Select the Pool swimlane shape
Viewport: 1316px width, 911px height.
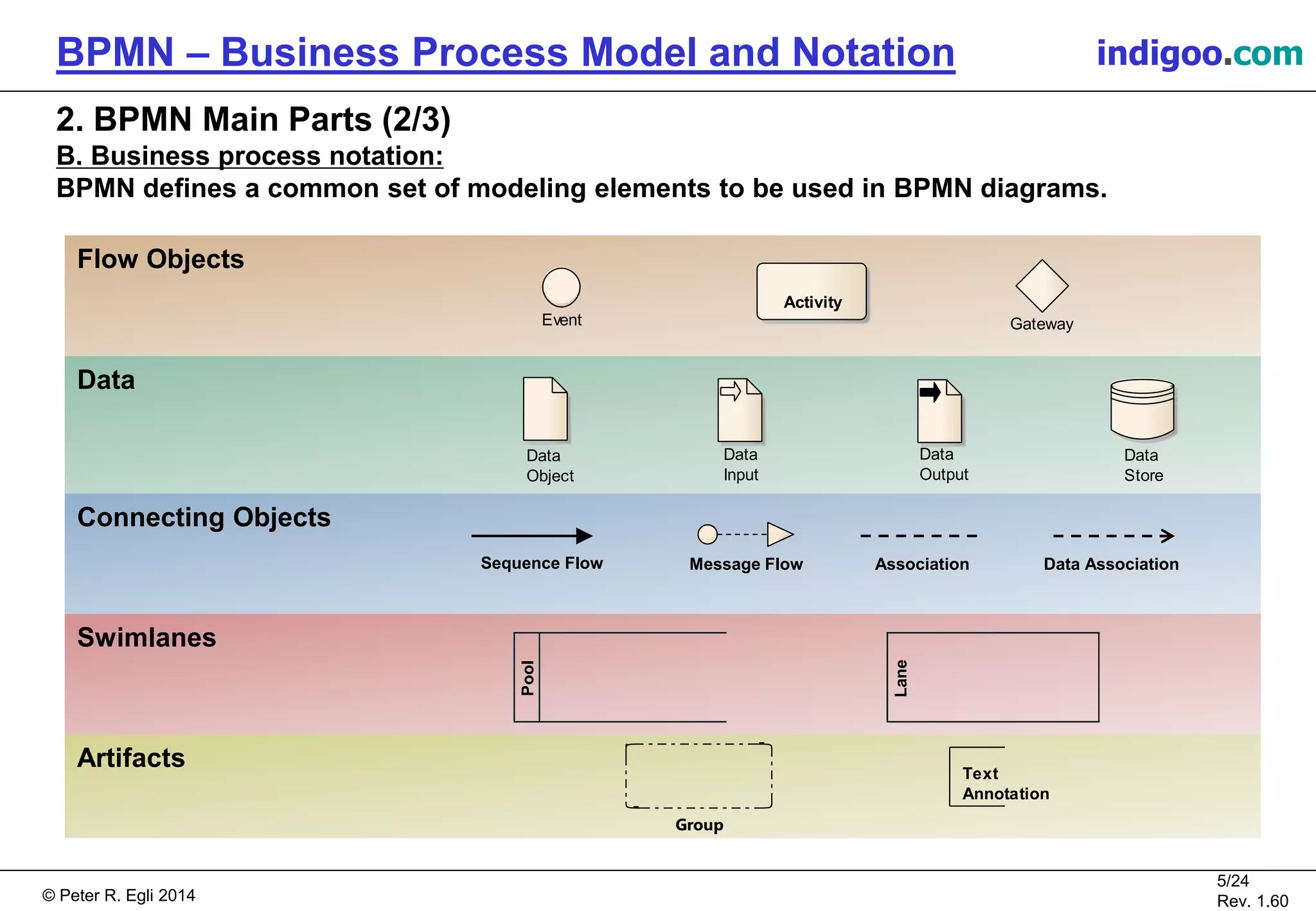[620, 677]
